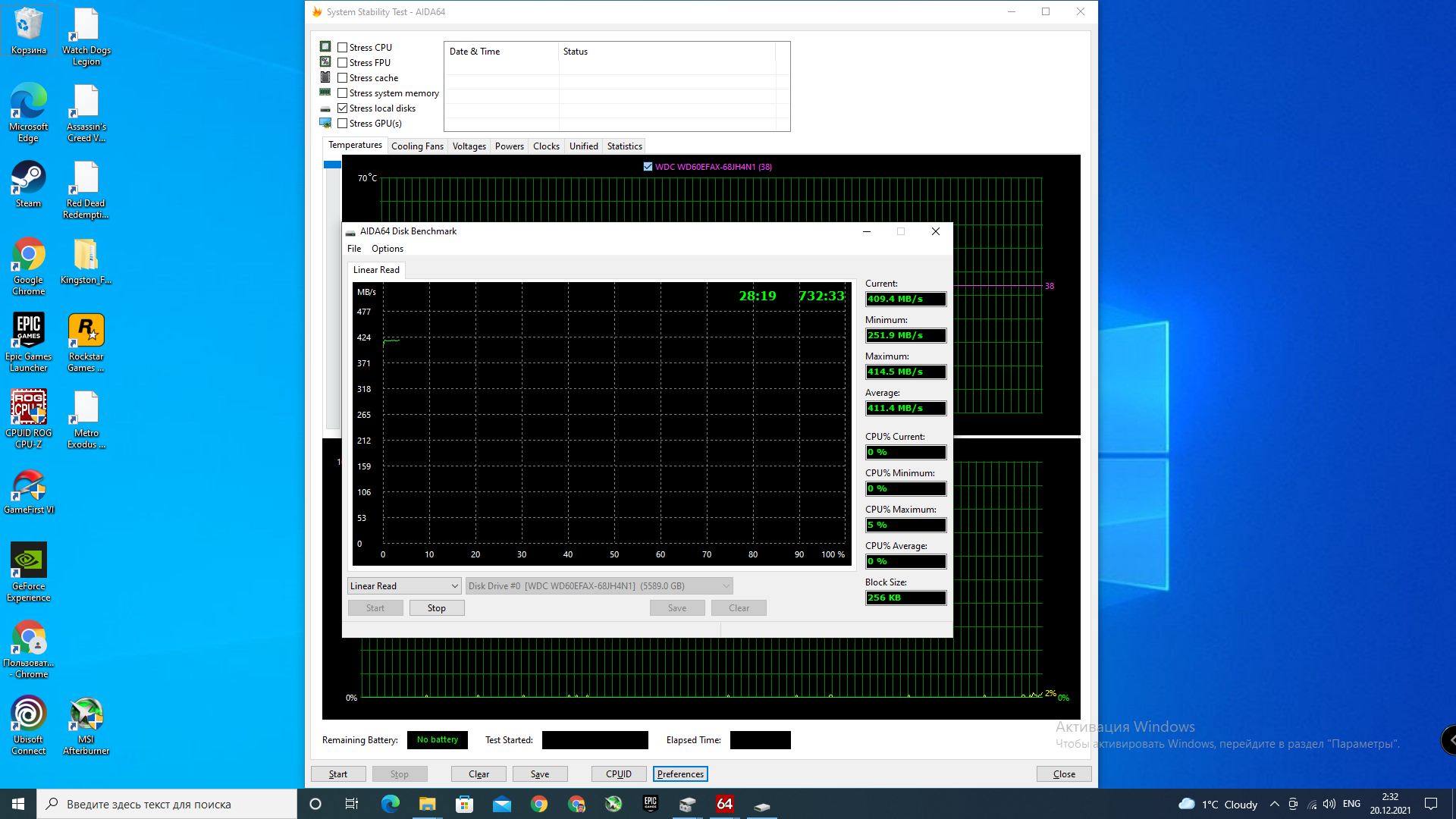Click the Preferences button
The height and width of the screenshot is (819, 1456).
point(680,774)
